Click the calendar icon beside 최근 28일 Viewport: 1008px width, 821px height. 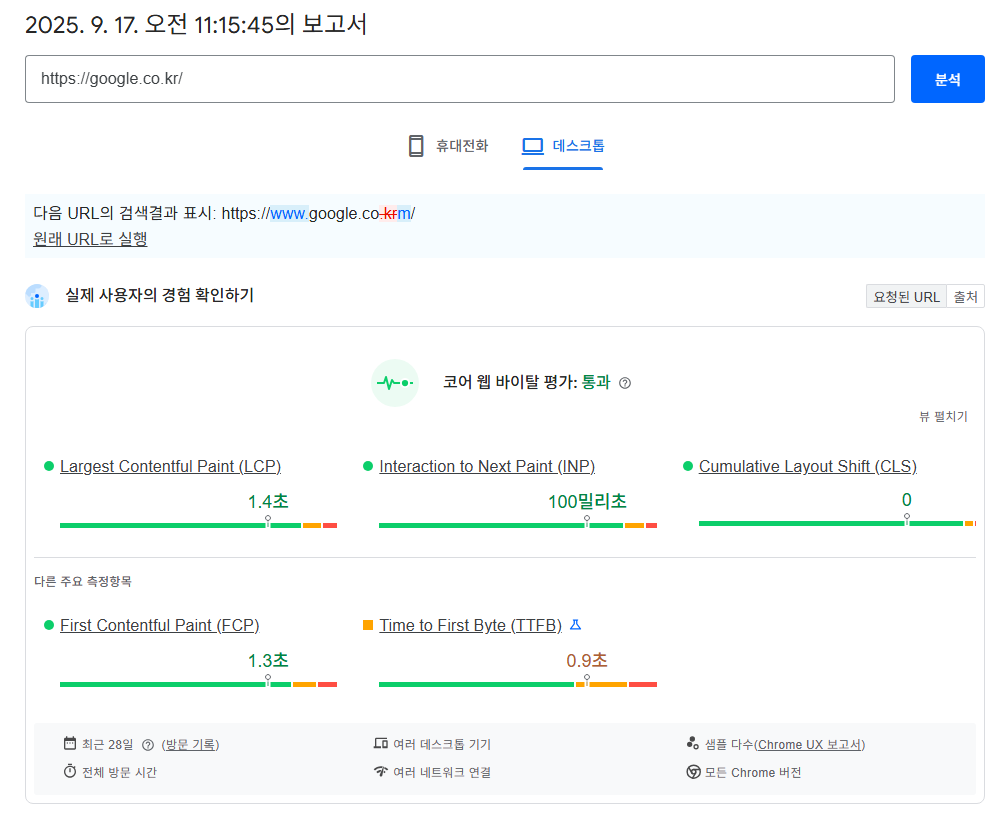pos(70,743)
